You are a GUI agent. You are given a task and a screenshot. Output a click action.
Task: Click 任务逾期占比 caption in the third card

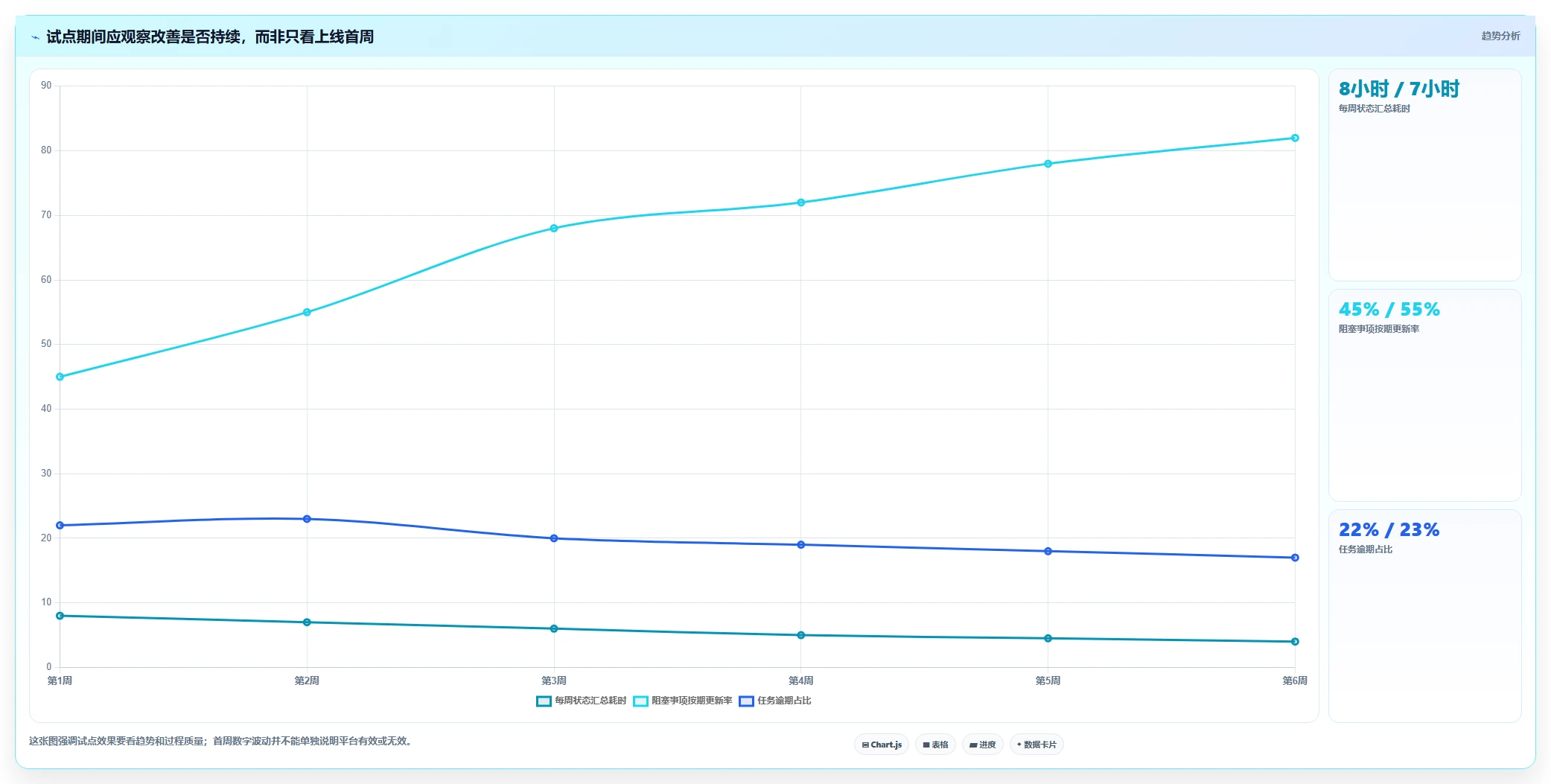1366,549
